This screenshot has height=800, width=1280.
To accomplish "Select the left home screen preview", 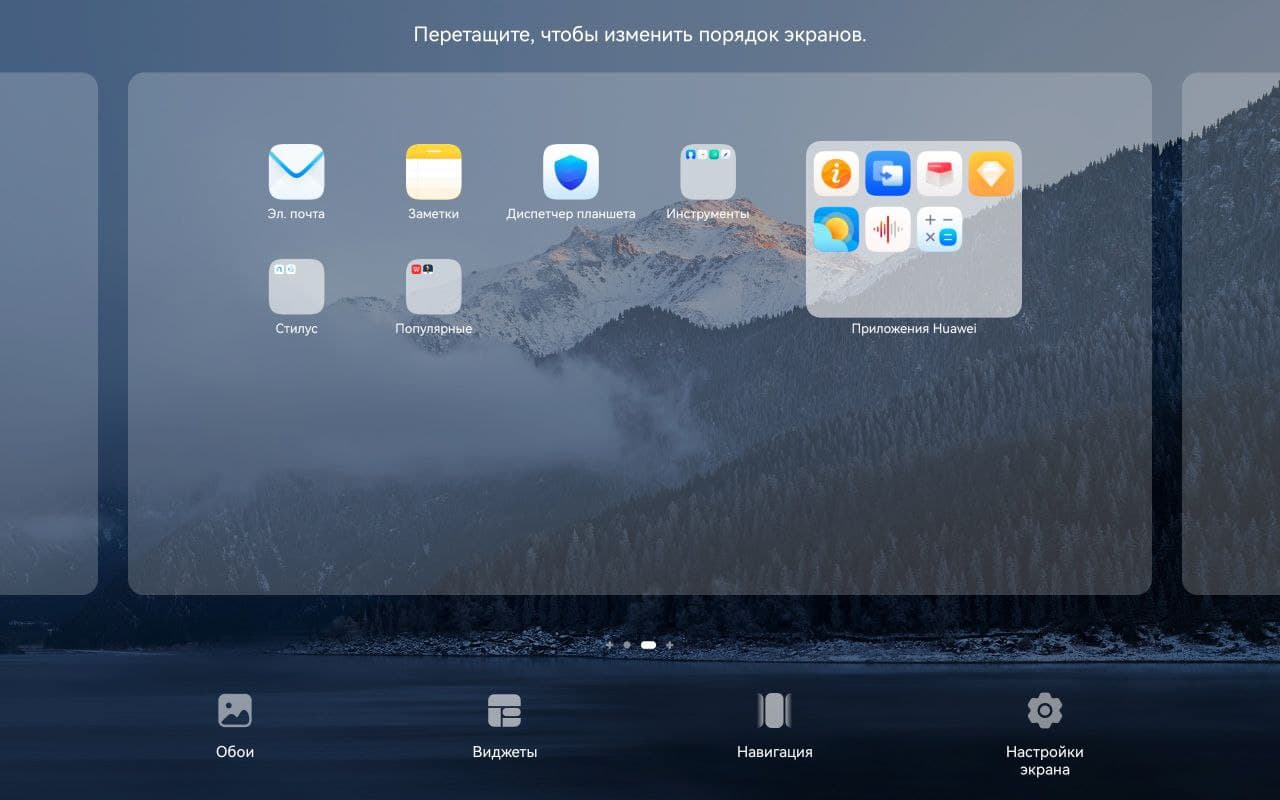I will tap(48, 333).
